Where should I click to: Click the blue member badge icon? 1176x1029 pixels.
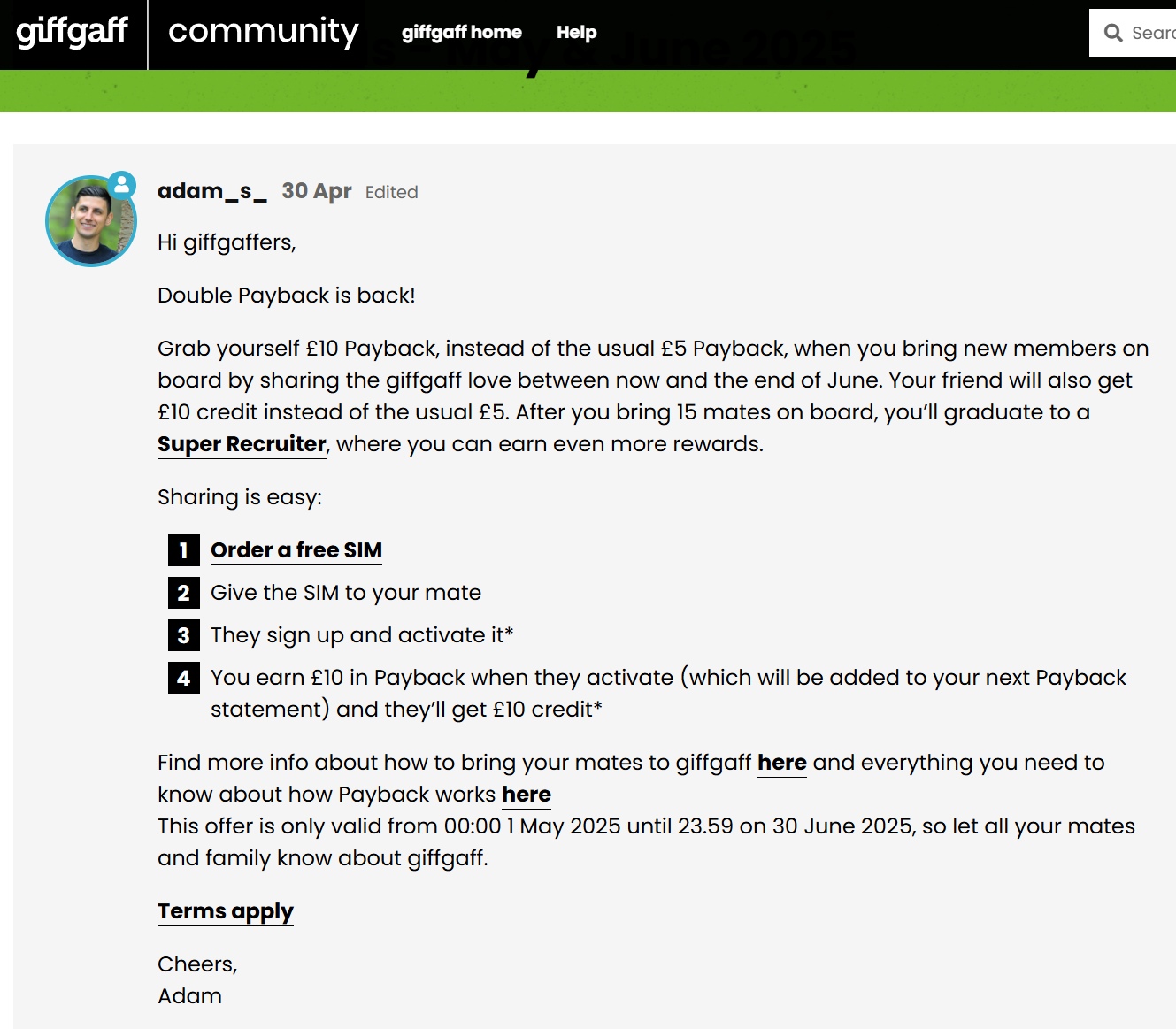122,185
